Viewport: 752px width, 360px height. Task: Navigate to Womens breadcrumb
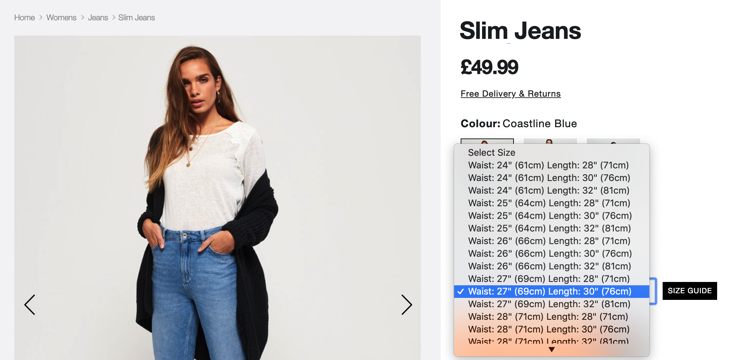[61, 17]
